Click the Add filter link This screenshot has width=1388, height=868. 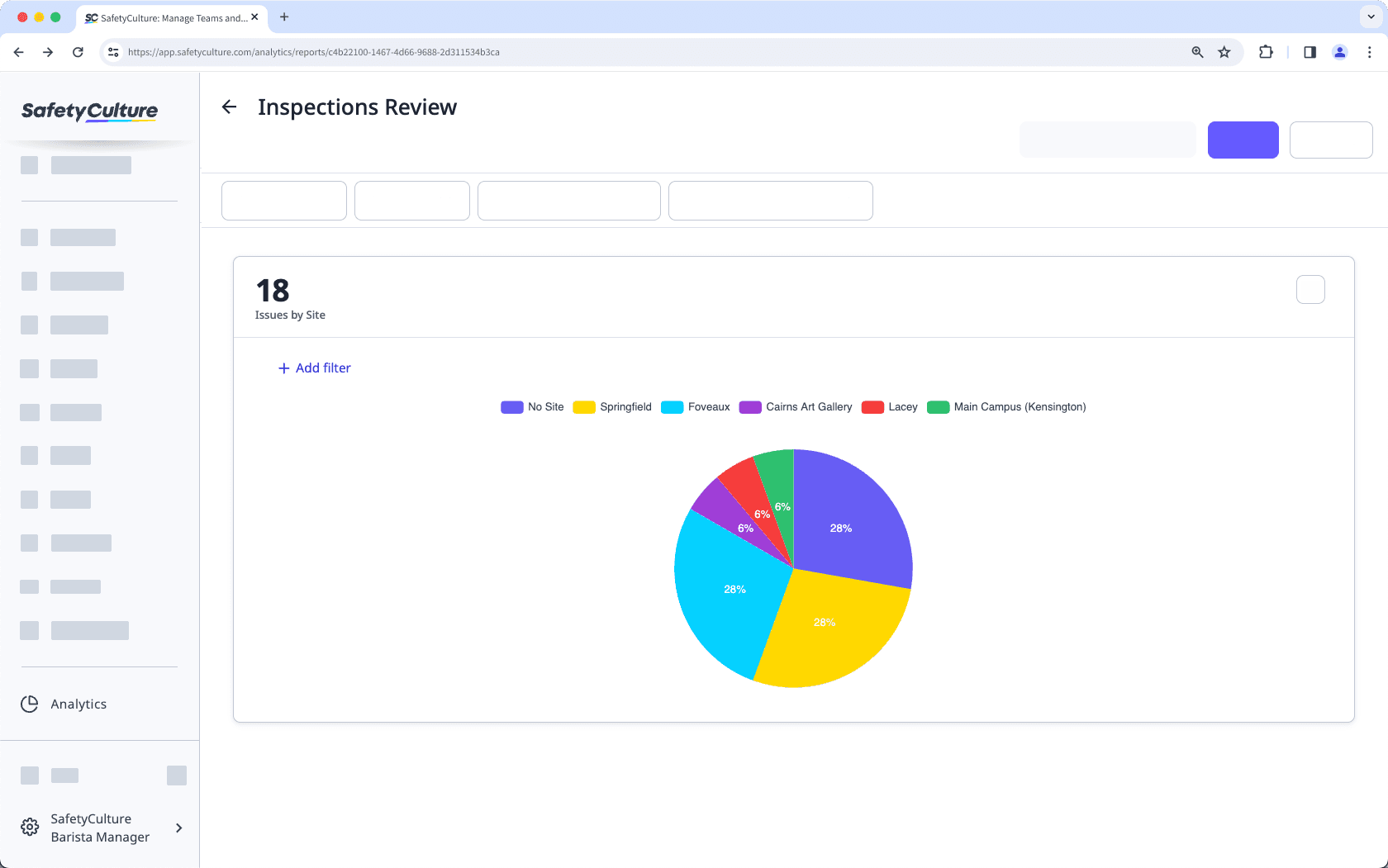click(x=314, y=368)
